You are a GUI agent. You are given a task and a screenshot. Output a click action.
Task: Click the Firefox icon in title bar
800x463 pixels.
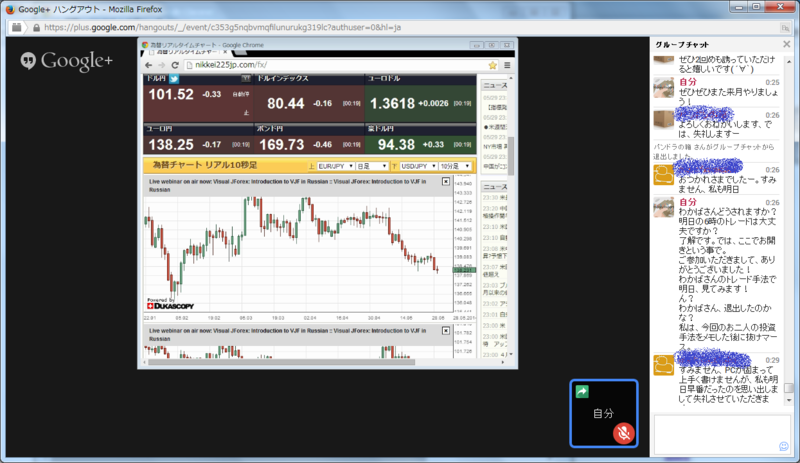click(x=10, y=9)
